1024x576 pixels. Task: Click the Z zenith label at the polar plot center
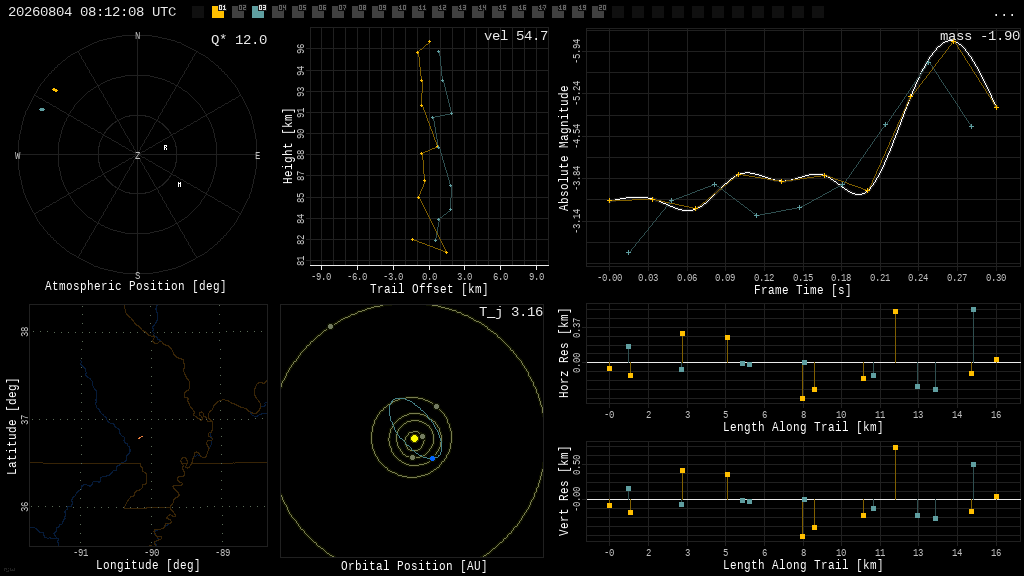click(137, 155)
